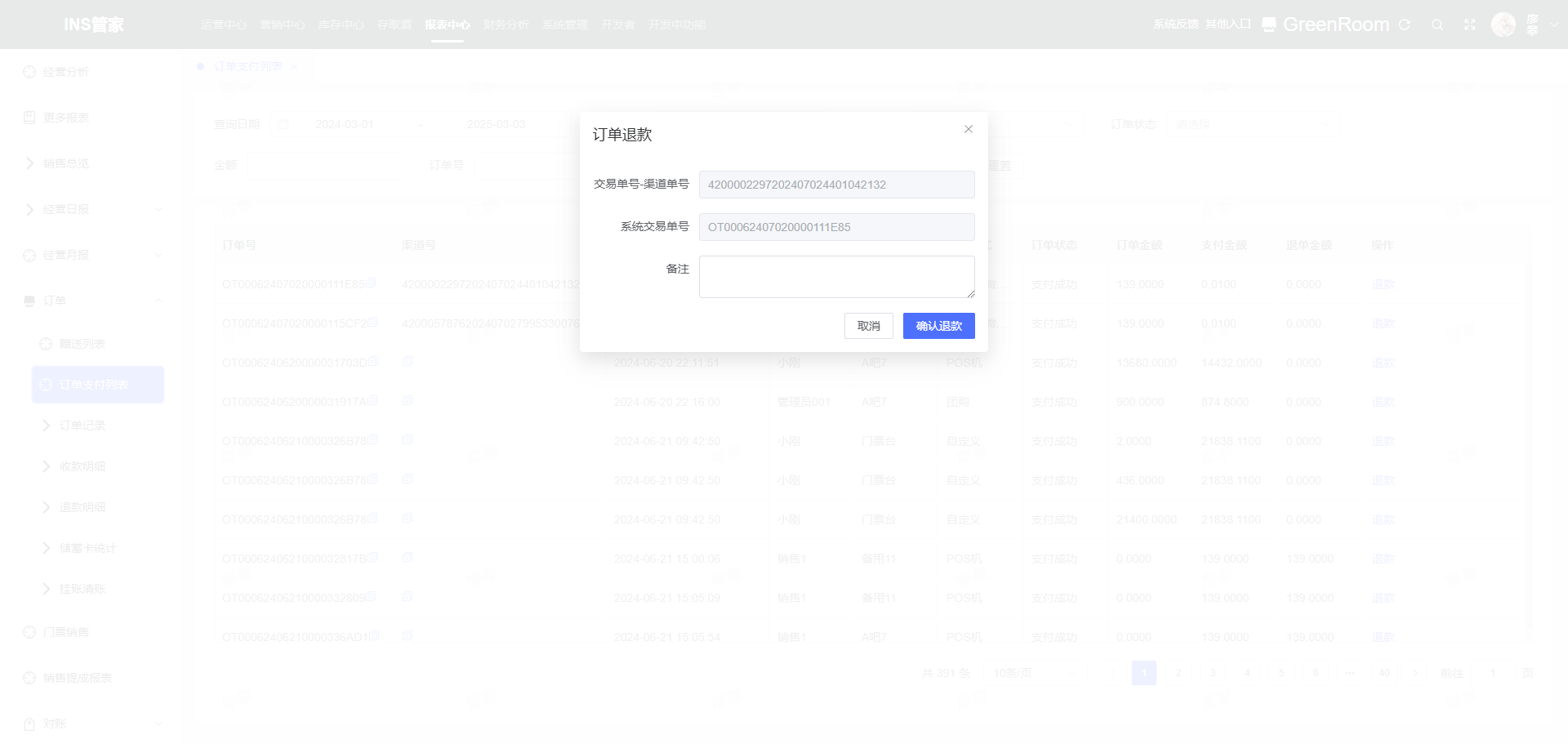Copy order number OT000624062000031703D icon
The image size is (1568, 744).
pyautogui.click(x=373, y=361)
